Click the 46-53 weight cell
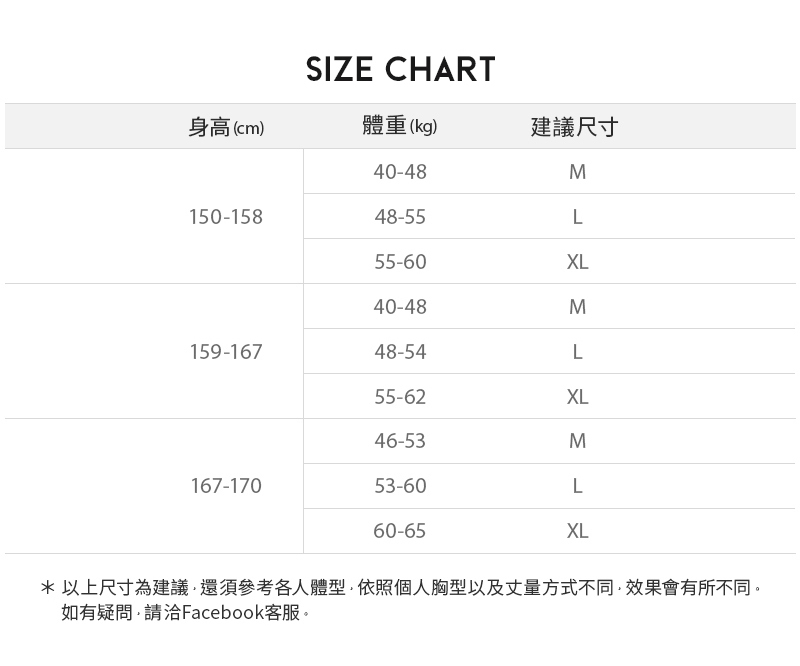Viewport: 800px width, 666px height. (400, 441)
